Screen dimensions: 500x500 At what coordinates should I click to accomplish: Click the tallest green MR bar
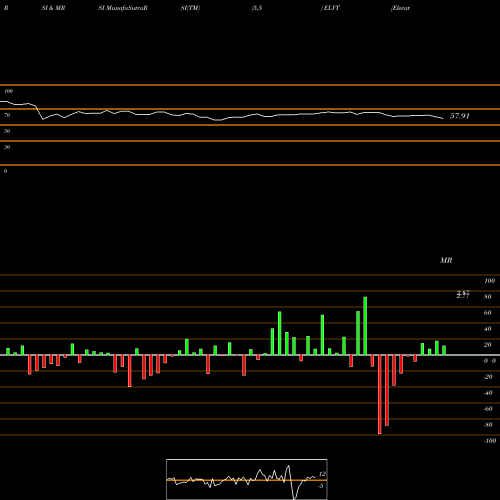pos(365,326)
